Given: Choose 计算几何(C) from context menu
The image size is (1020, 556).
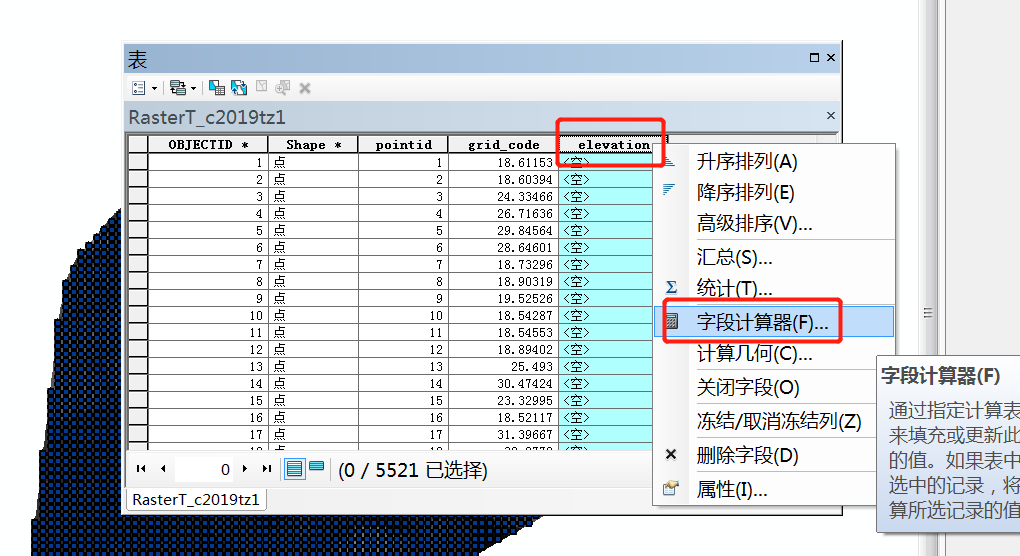Looking at the screenshot, I should pyautogui.click(x=754, y=354).
